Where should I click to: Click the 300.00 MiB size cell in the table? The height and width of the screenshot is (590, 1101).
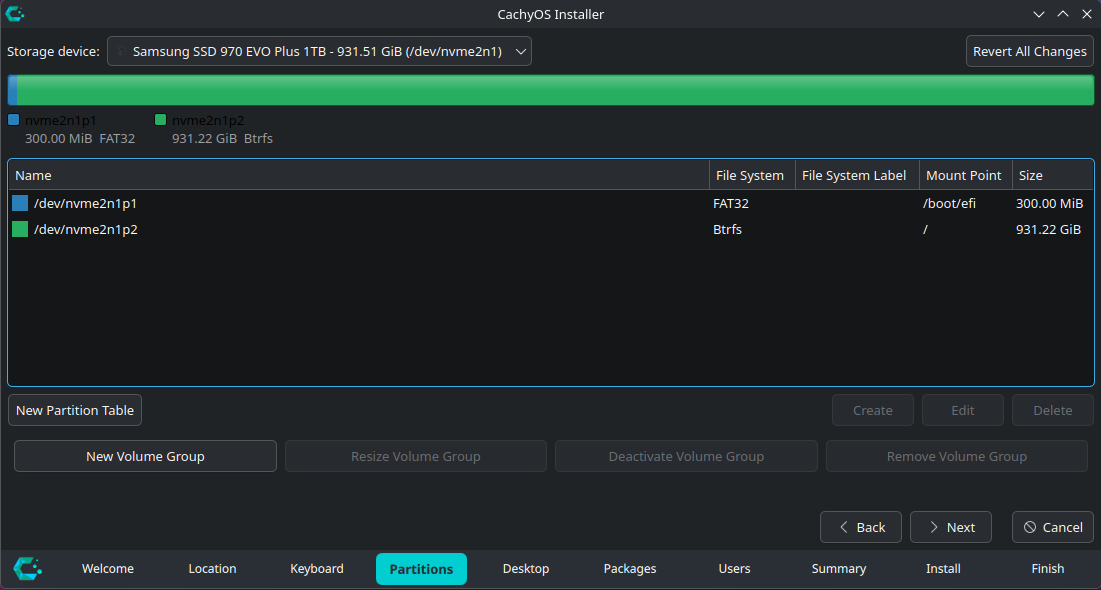[x=1049, y=204]
